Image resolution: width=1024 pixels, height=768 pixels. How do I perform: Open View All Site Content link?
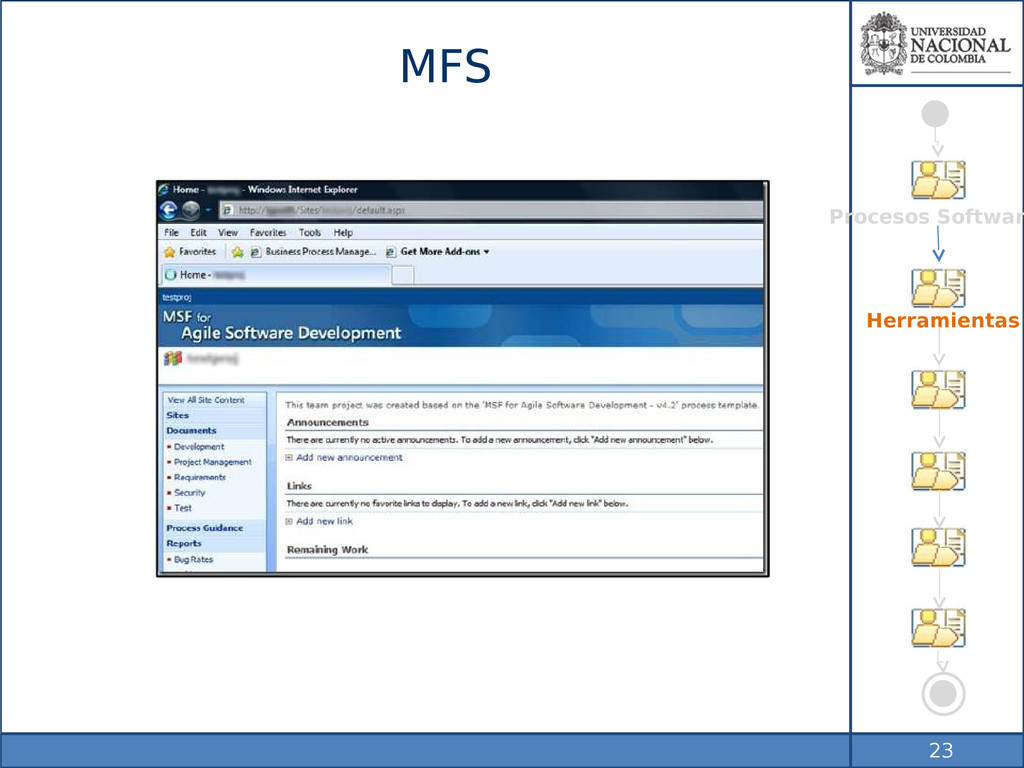[206, 400]
